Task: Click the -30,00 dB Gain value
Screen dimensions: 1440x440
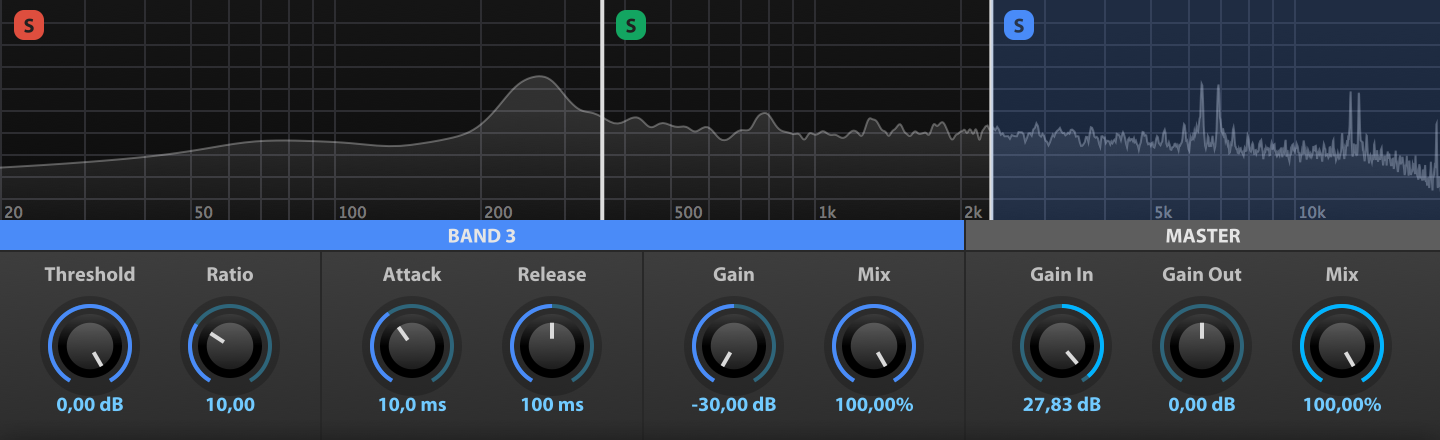Action: pos(734,405)
